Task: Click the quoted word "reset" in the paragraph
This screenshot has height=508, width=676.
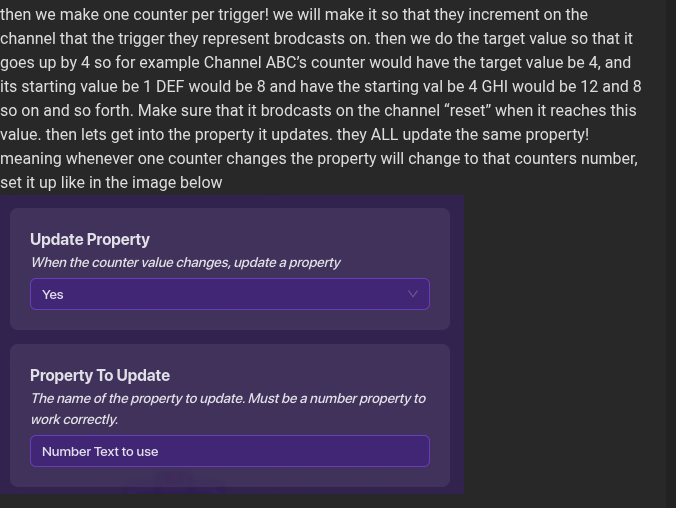Action: (x=468, y=110)
